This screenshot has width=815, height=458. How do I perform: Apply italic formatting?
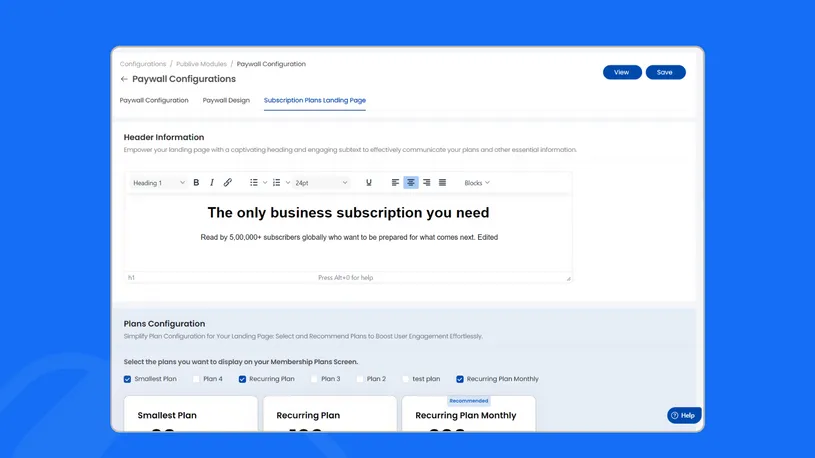[211, 183]
